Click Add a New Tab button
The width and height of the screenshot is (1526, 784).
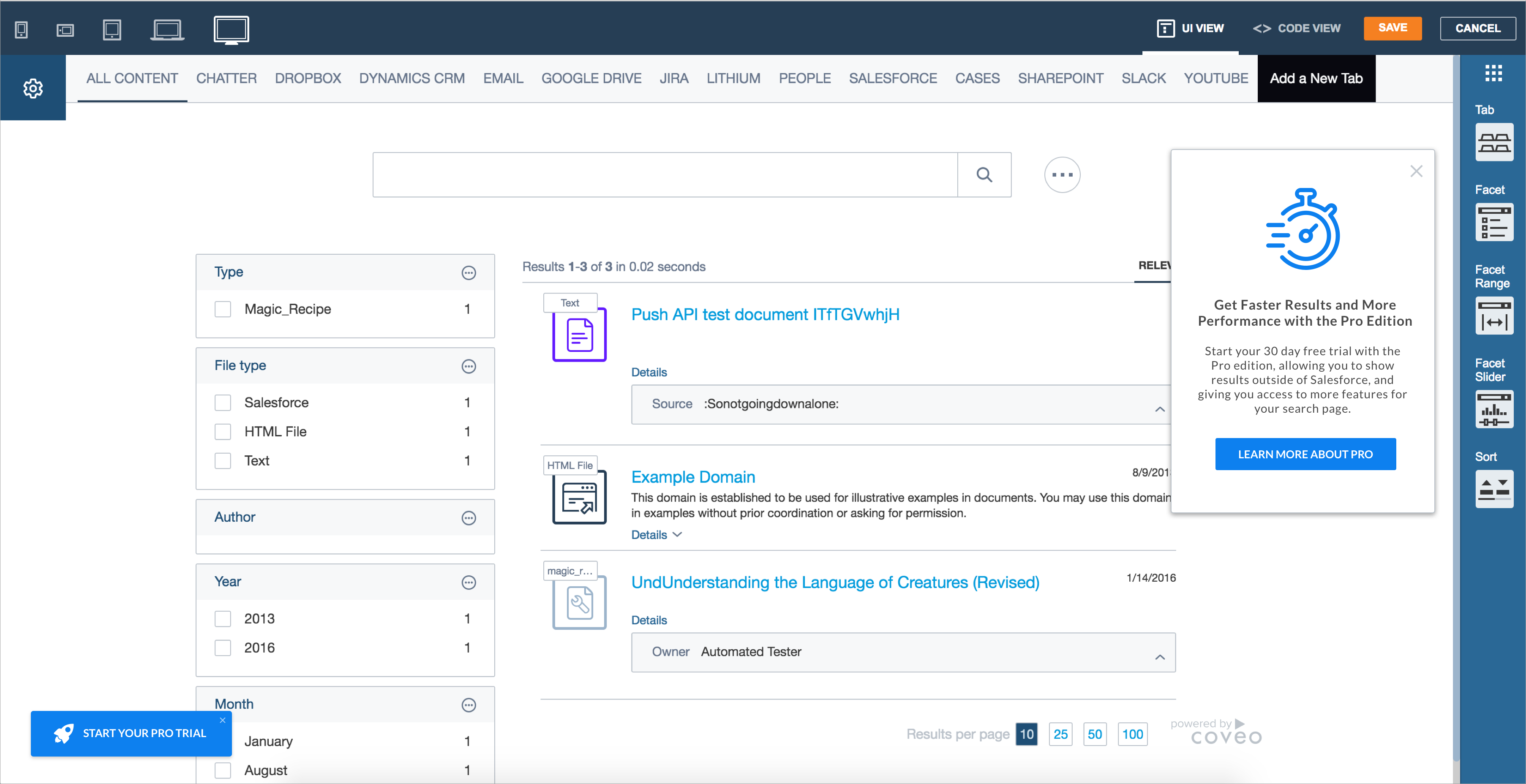tap(1316, 78)
